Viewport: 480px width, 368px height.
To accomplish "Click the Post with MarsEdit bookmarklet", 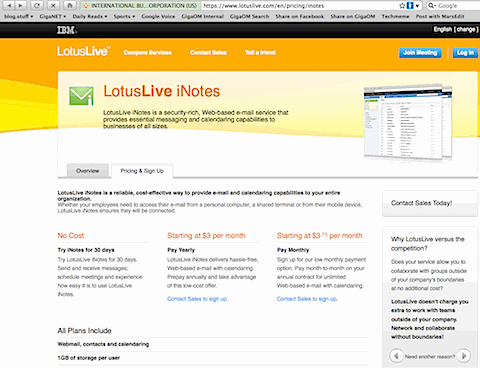I will coord(440,16).
